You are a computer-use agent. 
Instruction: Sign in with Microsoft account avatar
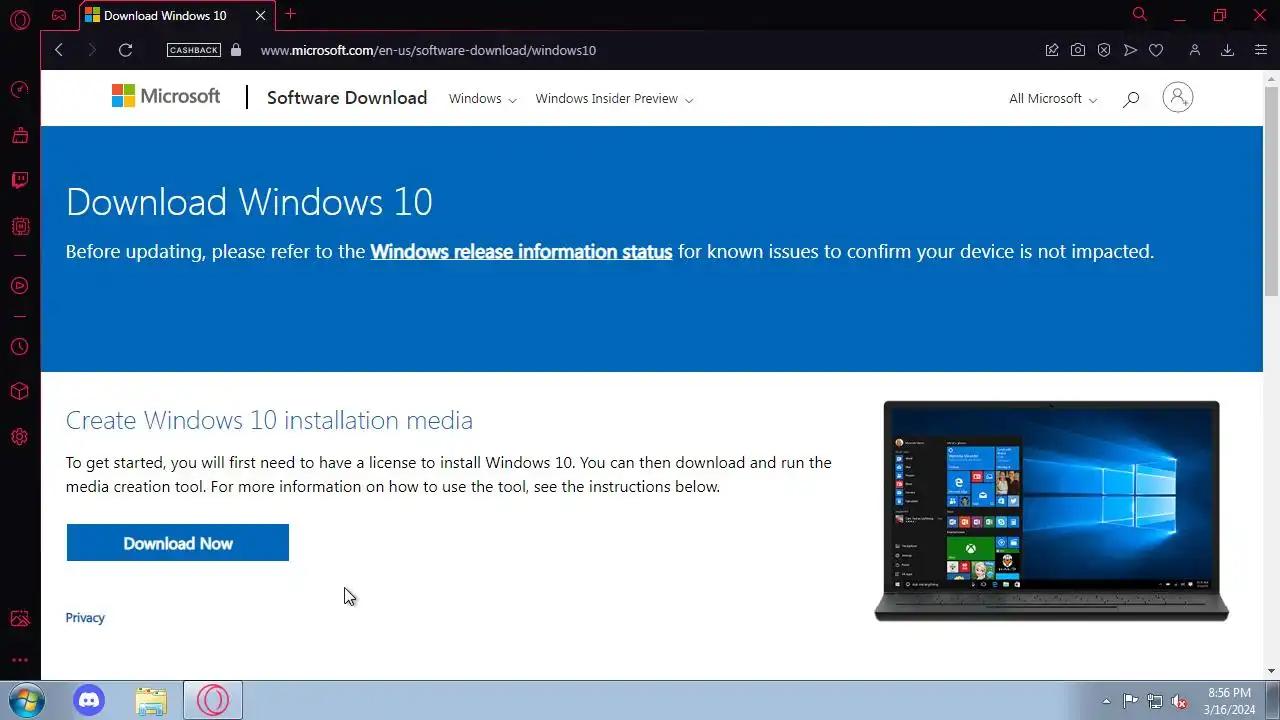click(1178, 97)
